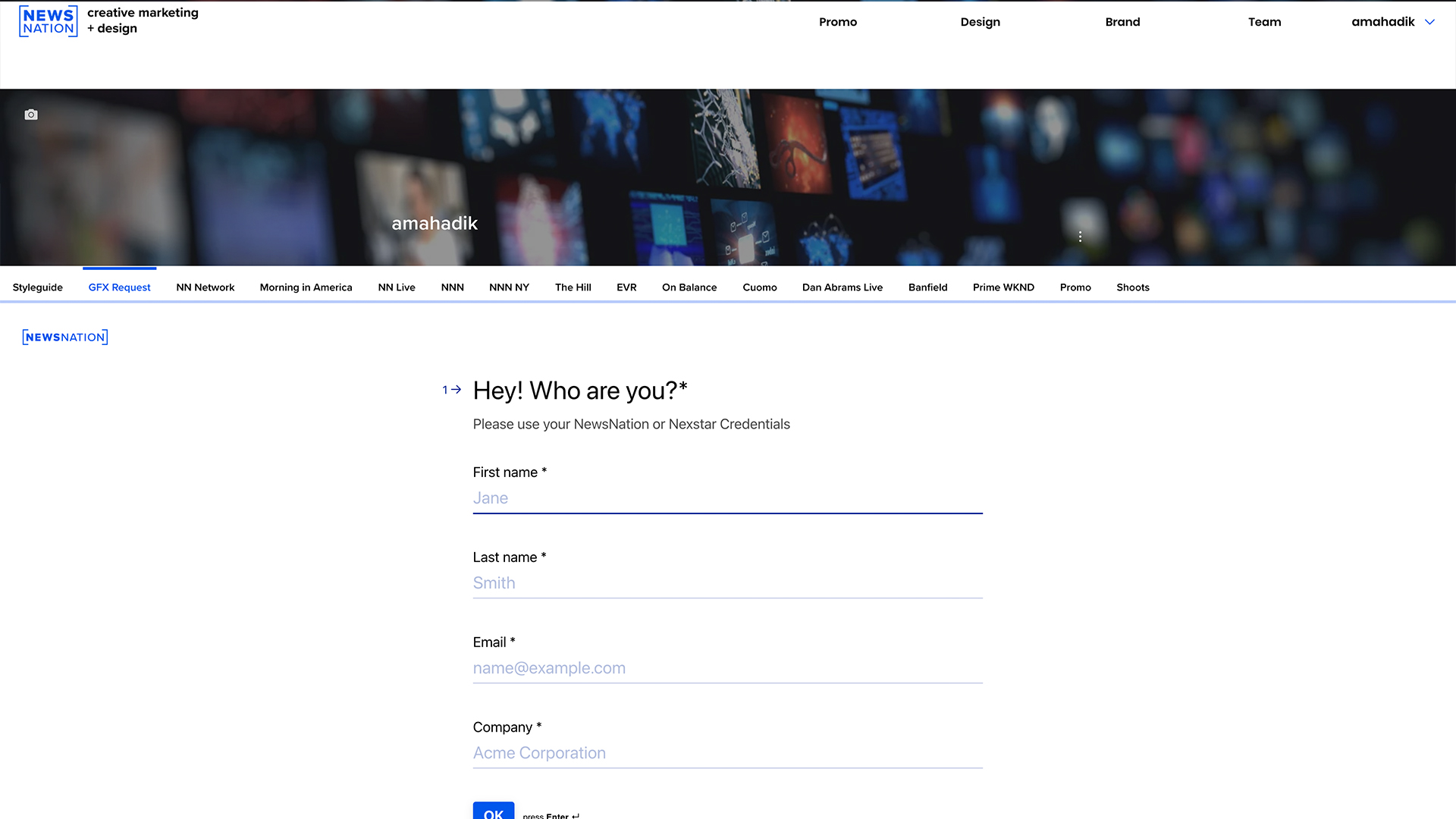Click the camera icon on the banner

31,115
